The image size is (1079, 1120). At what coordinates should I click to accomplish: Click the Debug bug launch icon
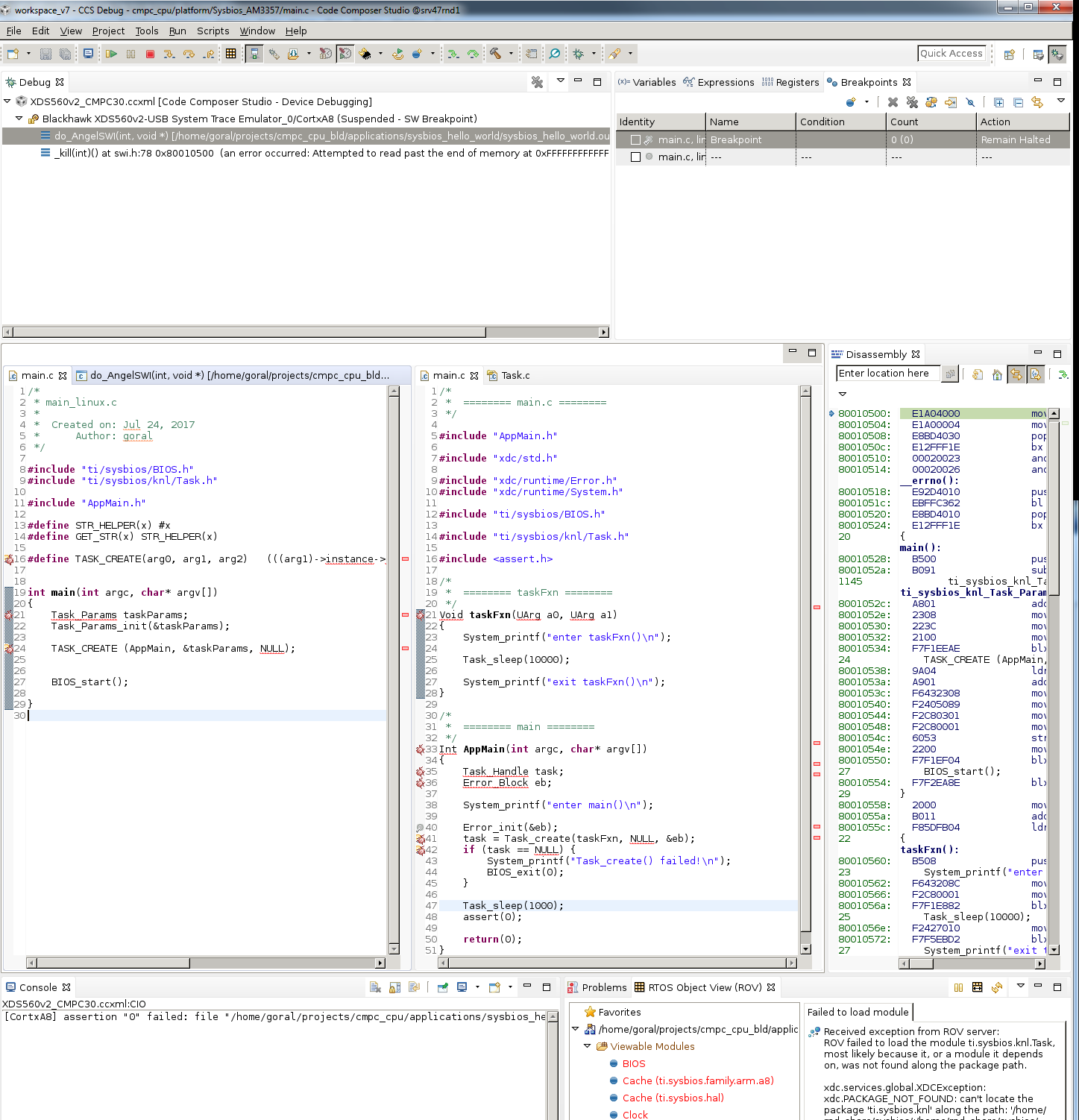pos(579,54)
